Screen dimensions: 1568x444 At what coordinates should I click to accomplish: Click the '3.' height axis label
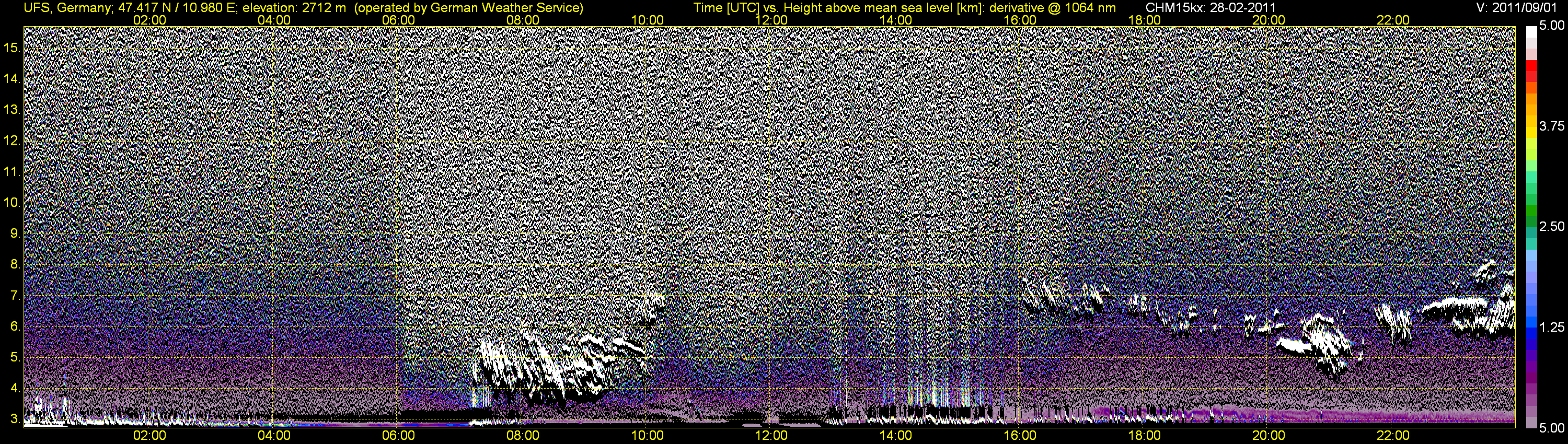(15, 419)
